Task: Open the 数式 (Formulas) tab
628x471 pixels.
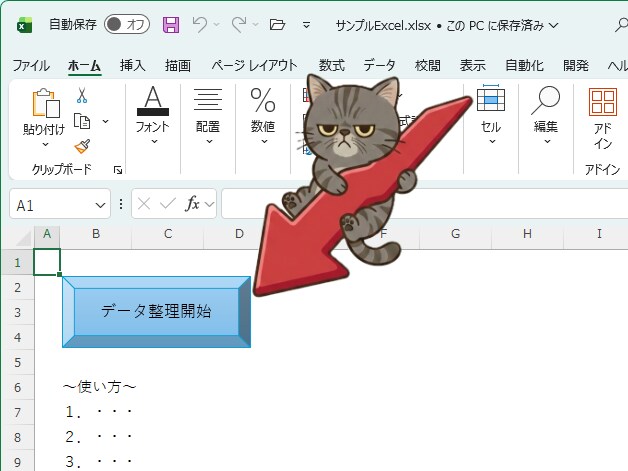Action: point(332,65)
